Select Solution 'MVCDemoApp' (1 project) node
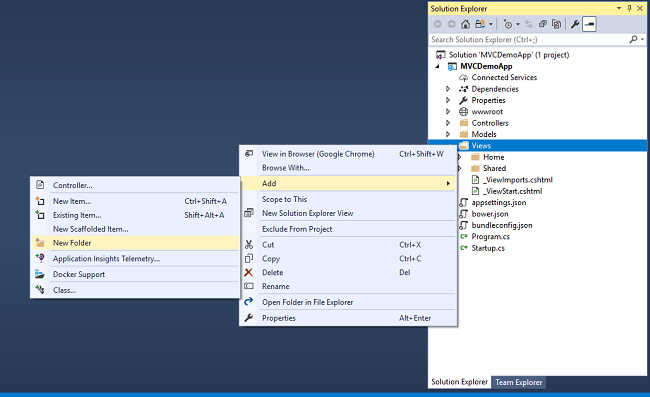650x397 pixels. point(509,55)
